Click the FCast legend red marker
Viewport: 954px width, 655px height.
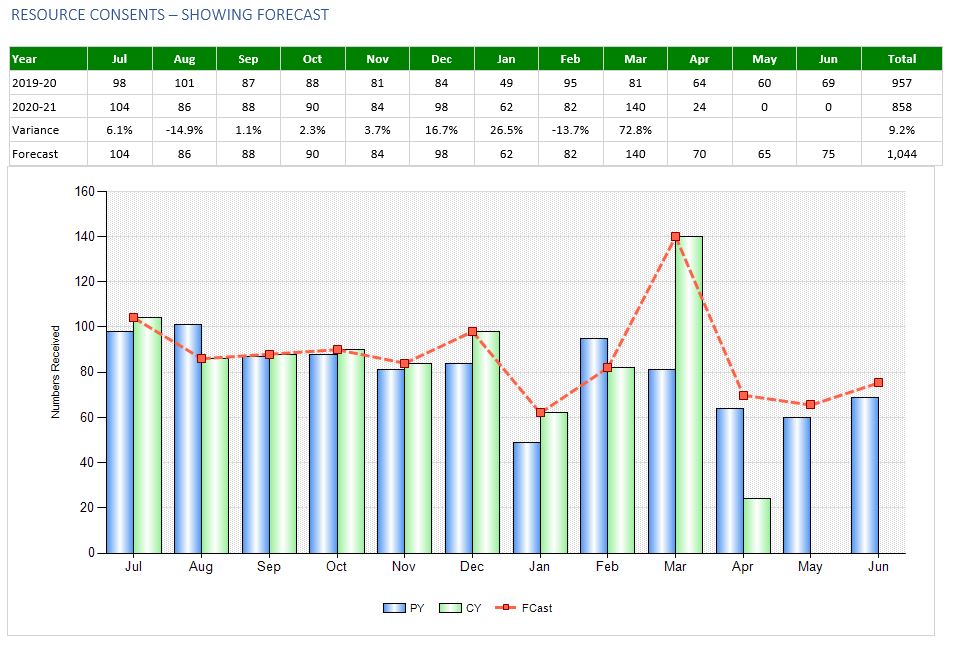click(506, 608)
